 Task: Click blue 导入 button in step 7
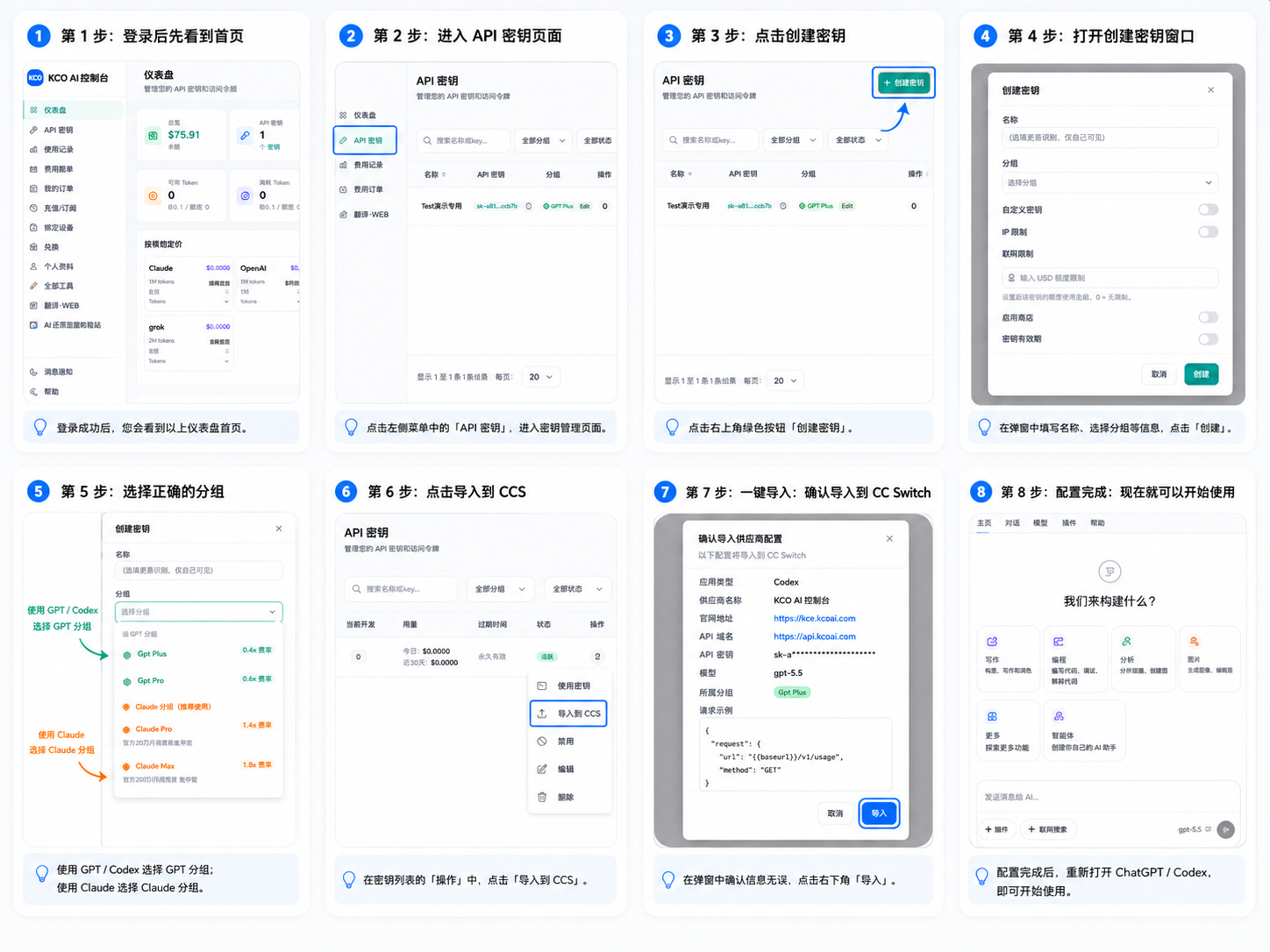(879, 813)
